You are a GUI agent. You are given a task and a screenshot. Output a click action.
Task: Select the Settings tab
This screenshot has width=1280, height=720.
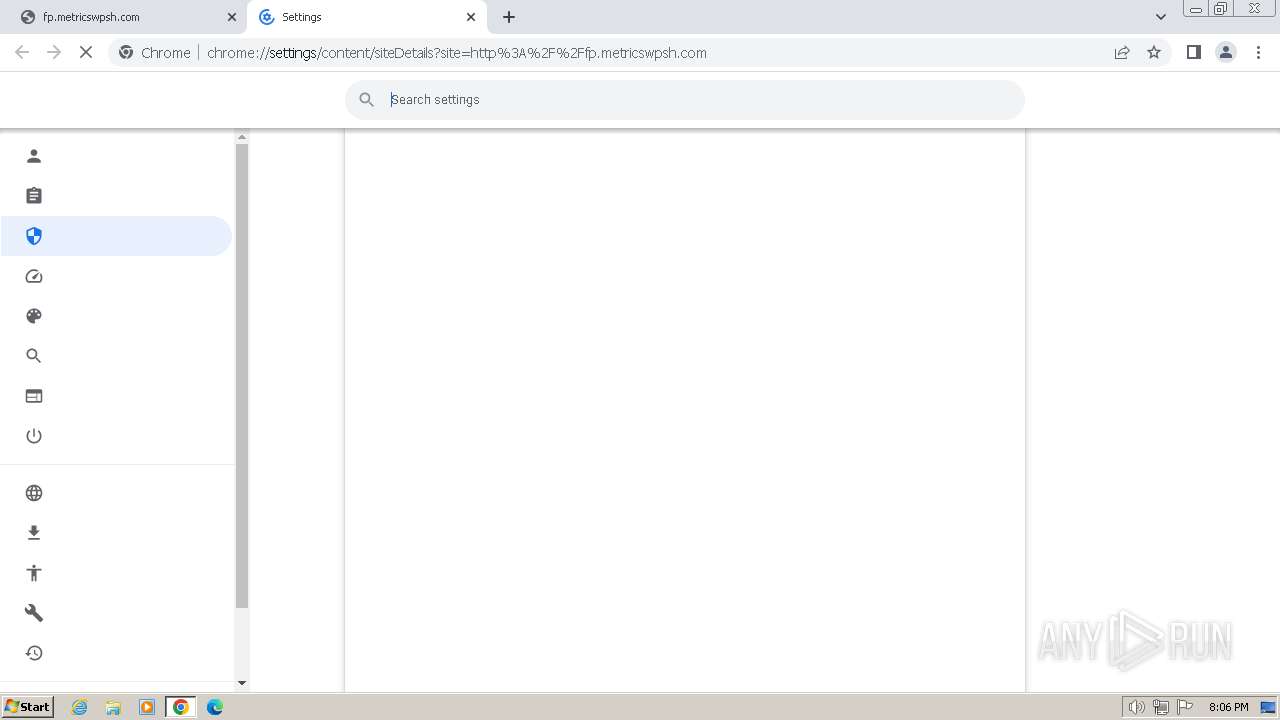(366, 17)
